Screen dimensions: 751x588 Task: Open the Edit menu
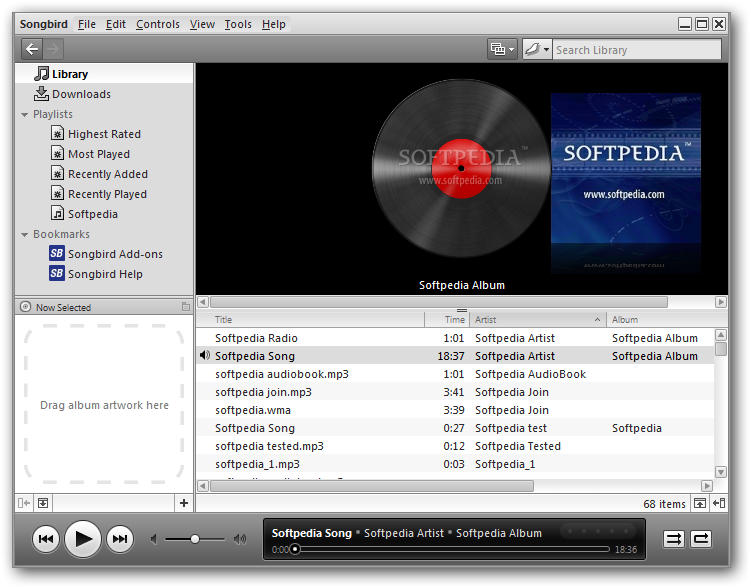pos(116,24)
